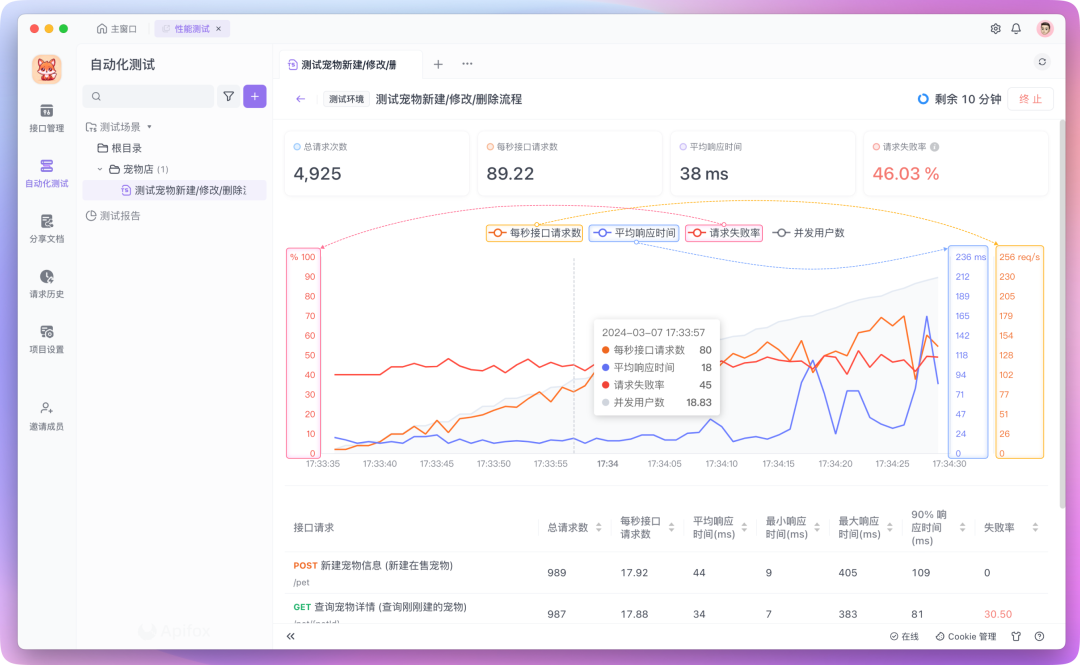Click the 每秒接口请求数 89.22 card
1080x665 pixels.
click(x=570, y=163)
